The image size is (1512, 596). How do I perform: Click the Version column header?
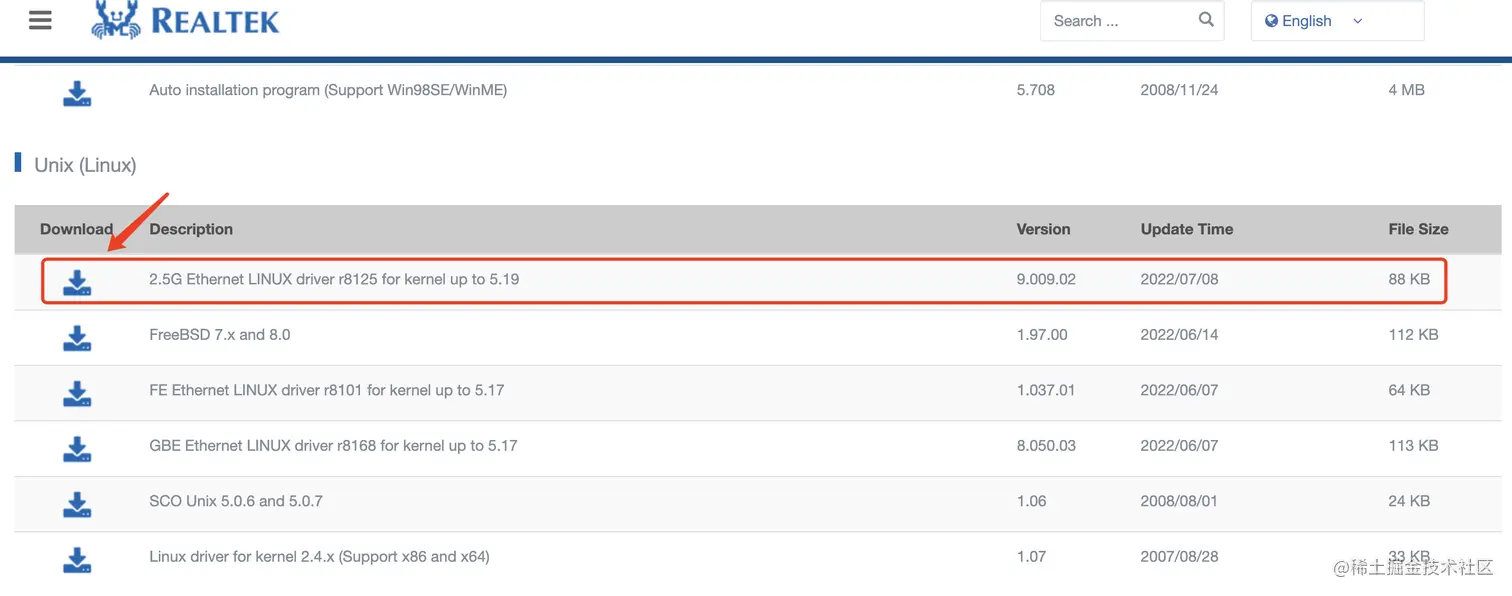click(x=1043, y=229)
